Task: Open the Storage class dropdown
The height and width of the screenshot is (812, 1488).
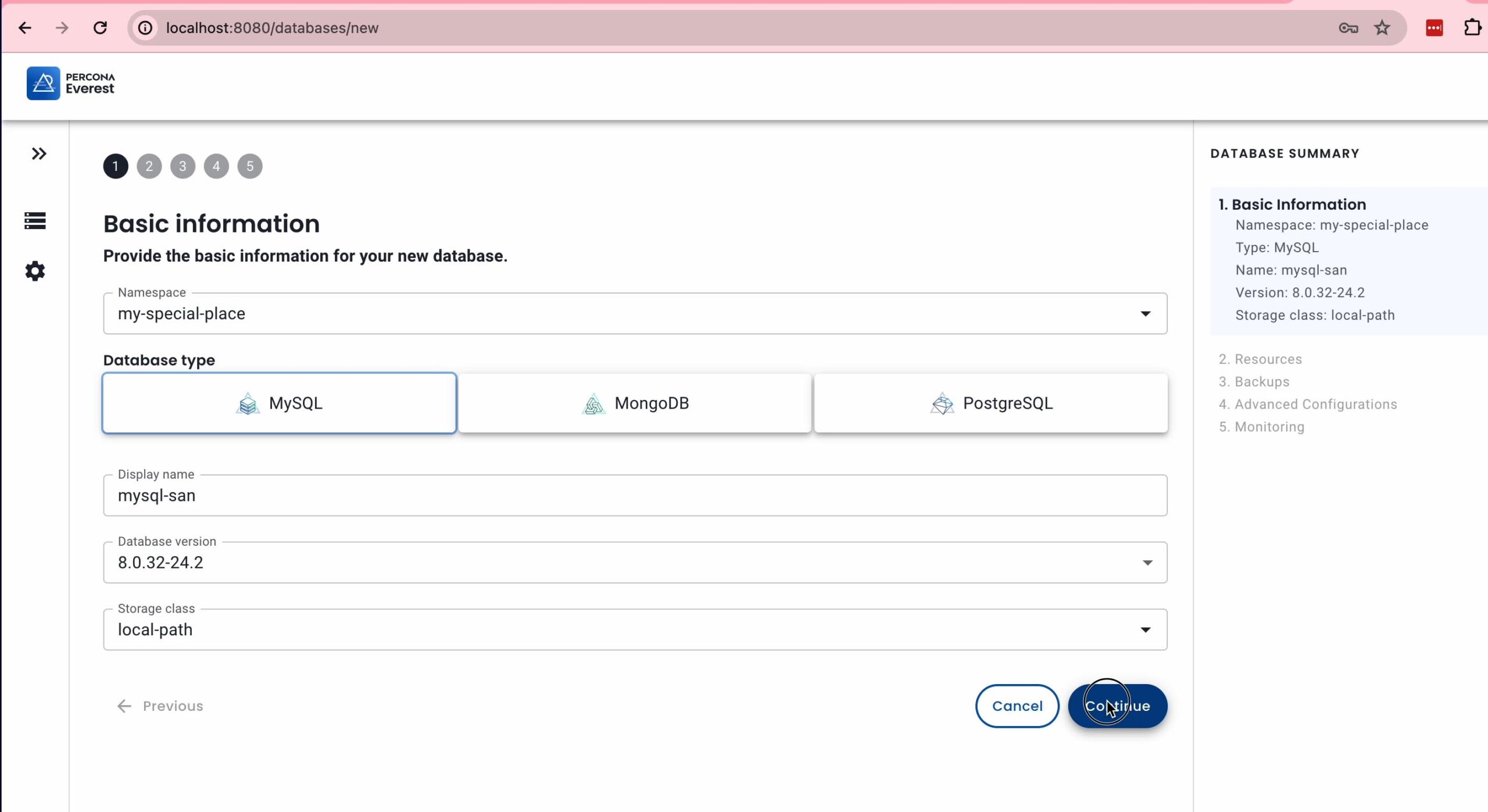Action: tap(635, 629)
